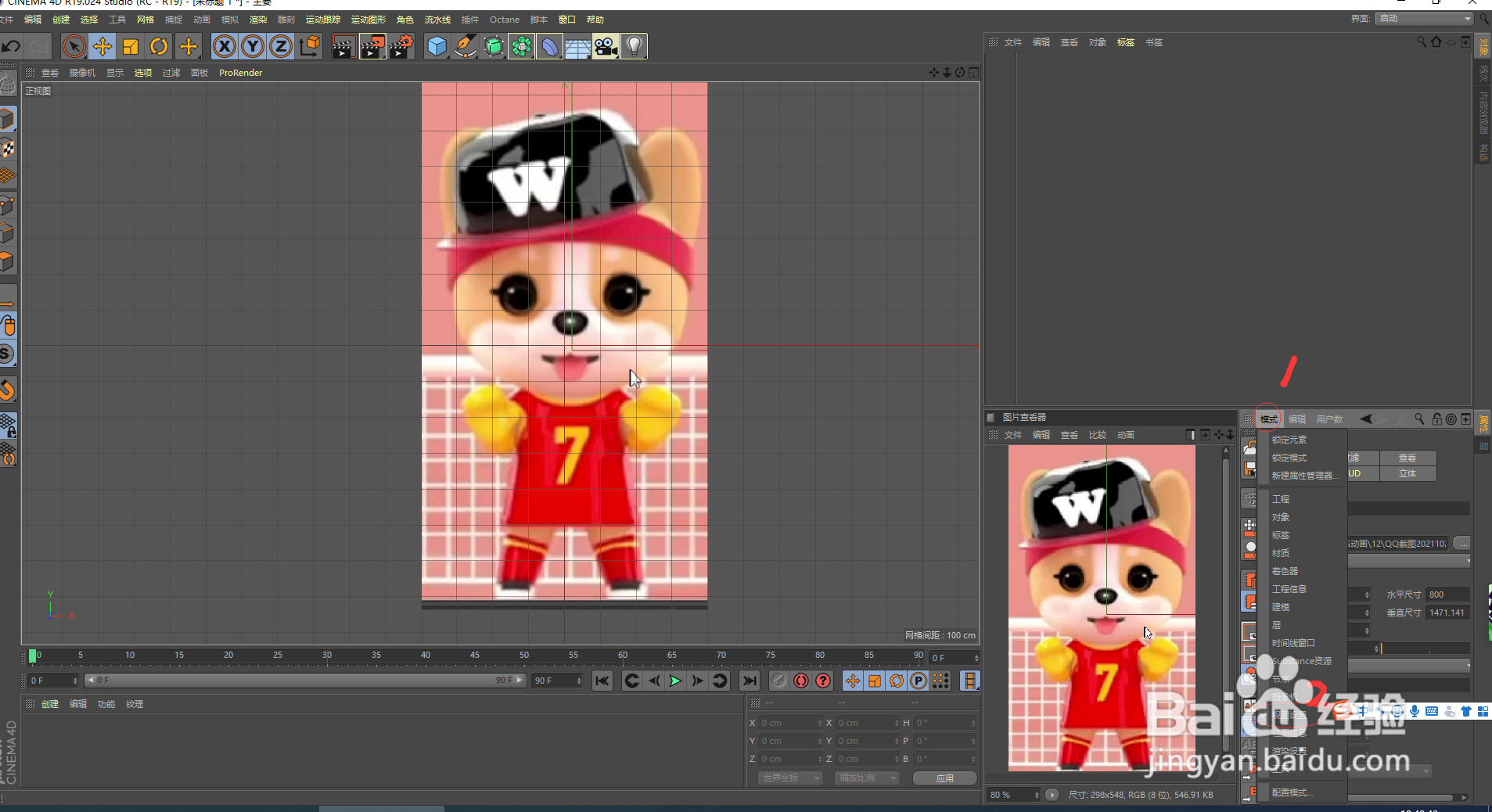Image resolution: width=1492 pixels, height=812 pixels.
Task: Open the 模式 menu in attribute manager
Action: pyautogui.click(x=1269, y=419)
